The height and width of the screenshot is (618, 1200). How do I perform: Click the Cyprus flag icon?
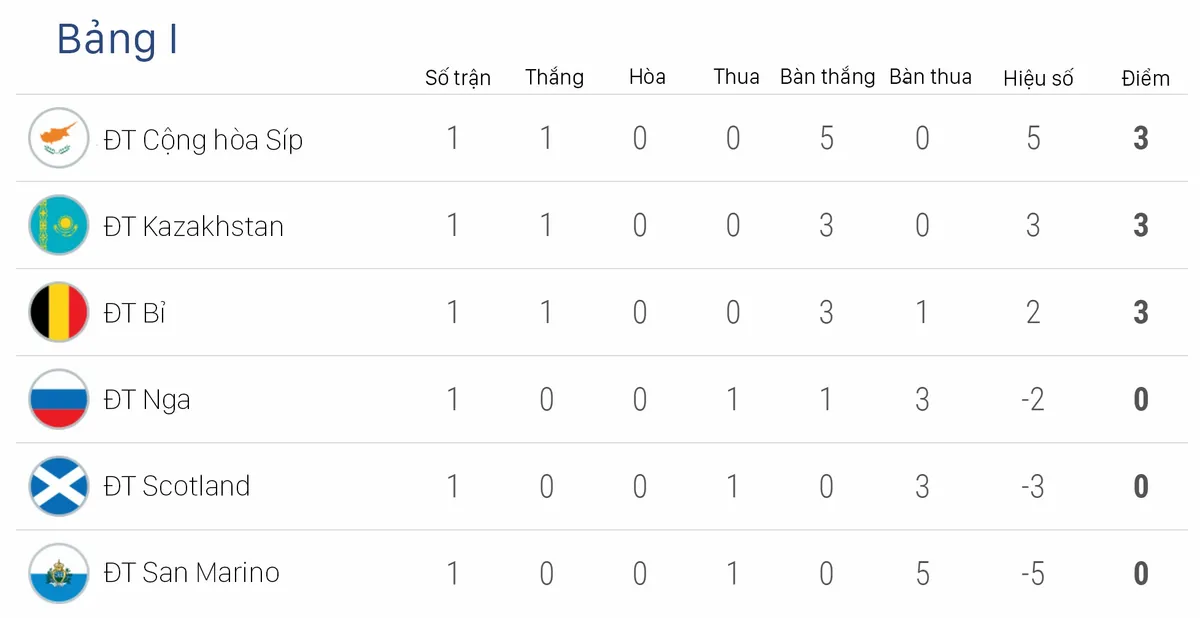pyautogui.click(x=59, y=138)
